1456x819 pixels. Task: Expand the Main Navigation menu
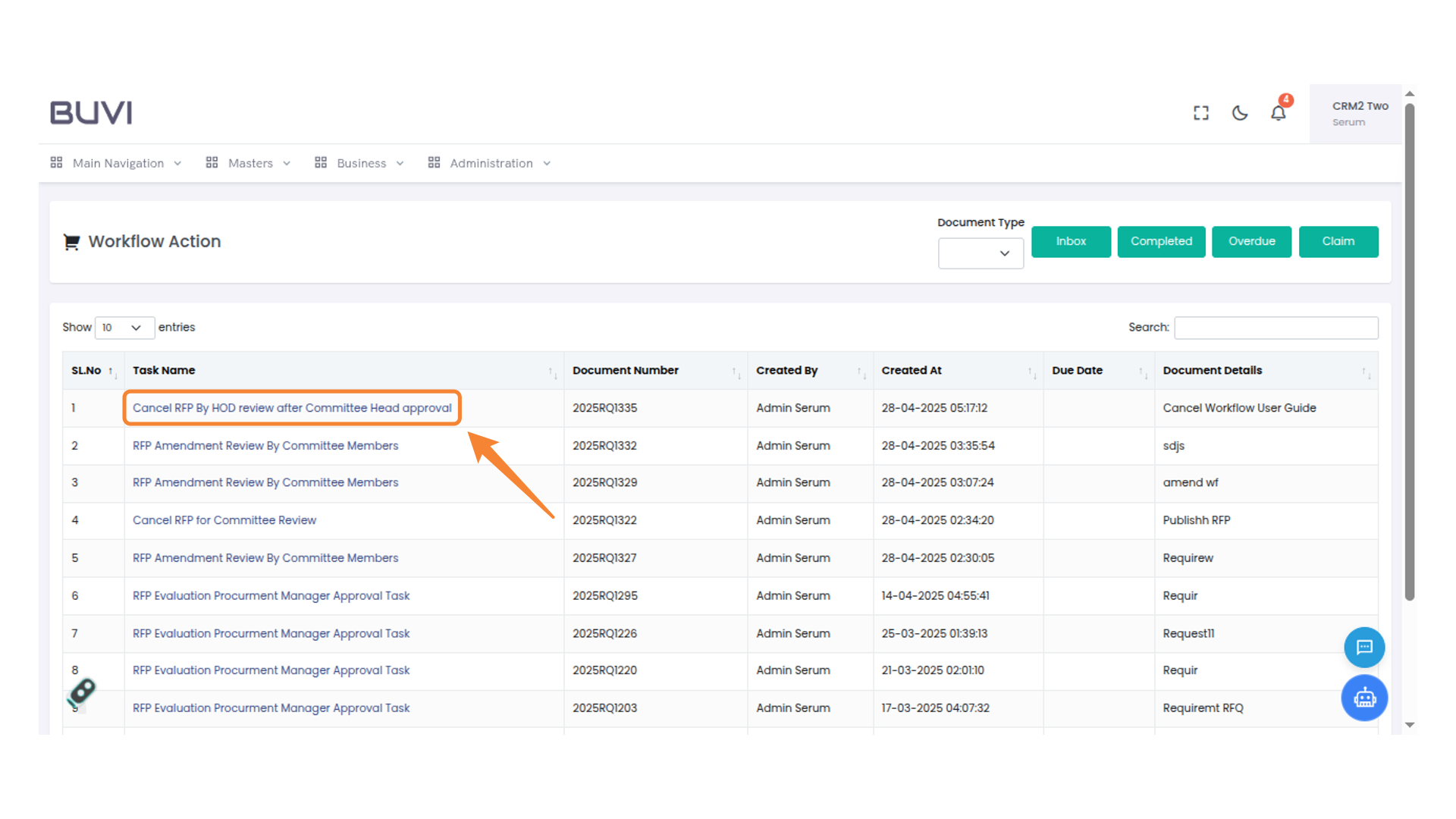point(117,163)
